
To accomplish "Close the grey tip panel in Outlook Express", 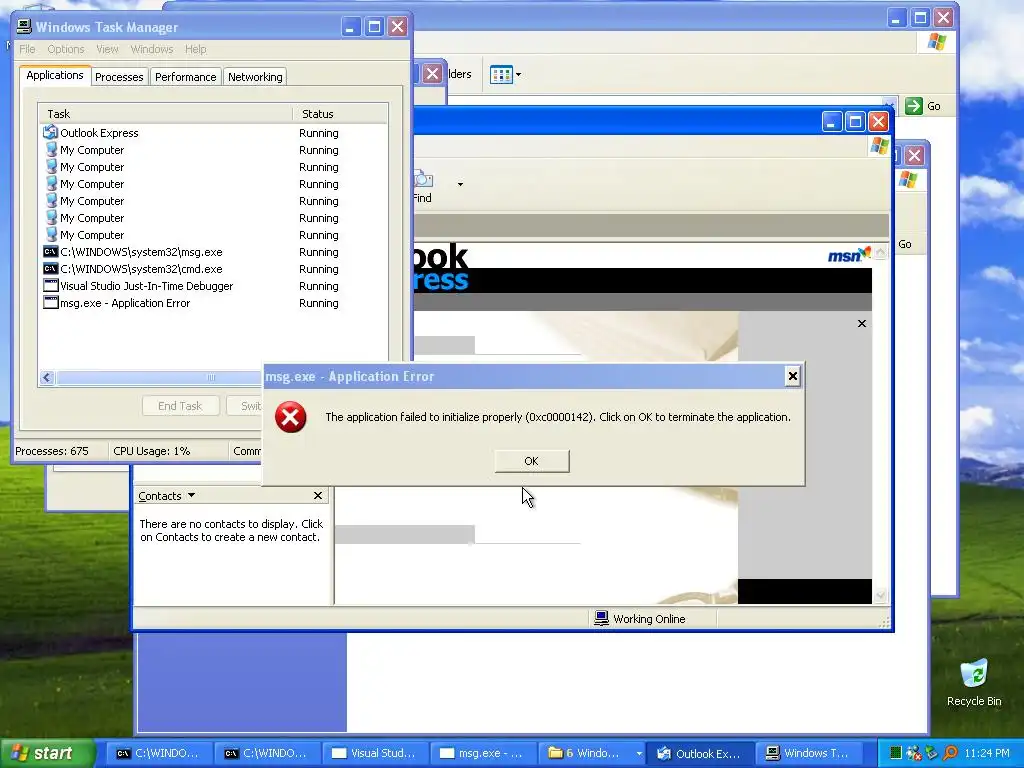I will [x=861, y=323].
